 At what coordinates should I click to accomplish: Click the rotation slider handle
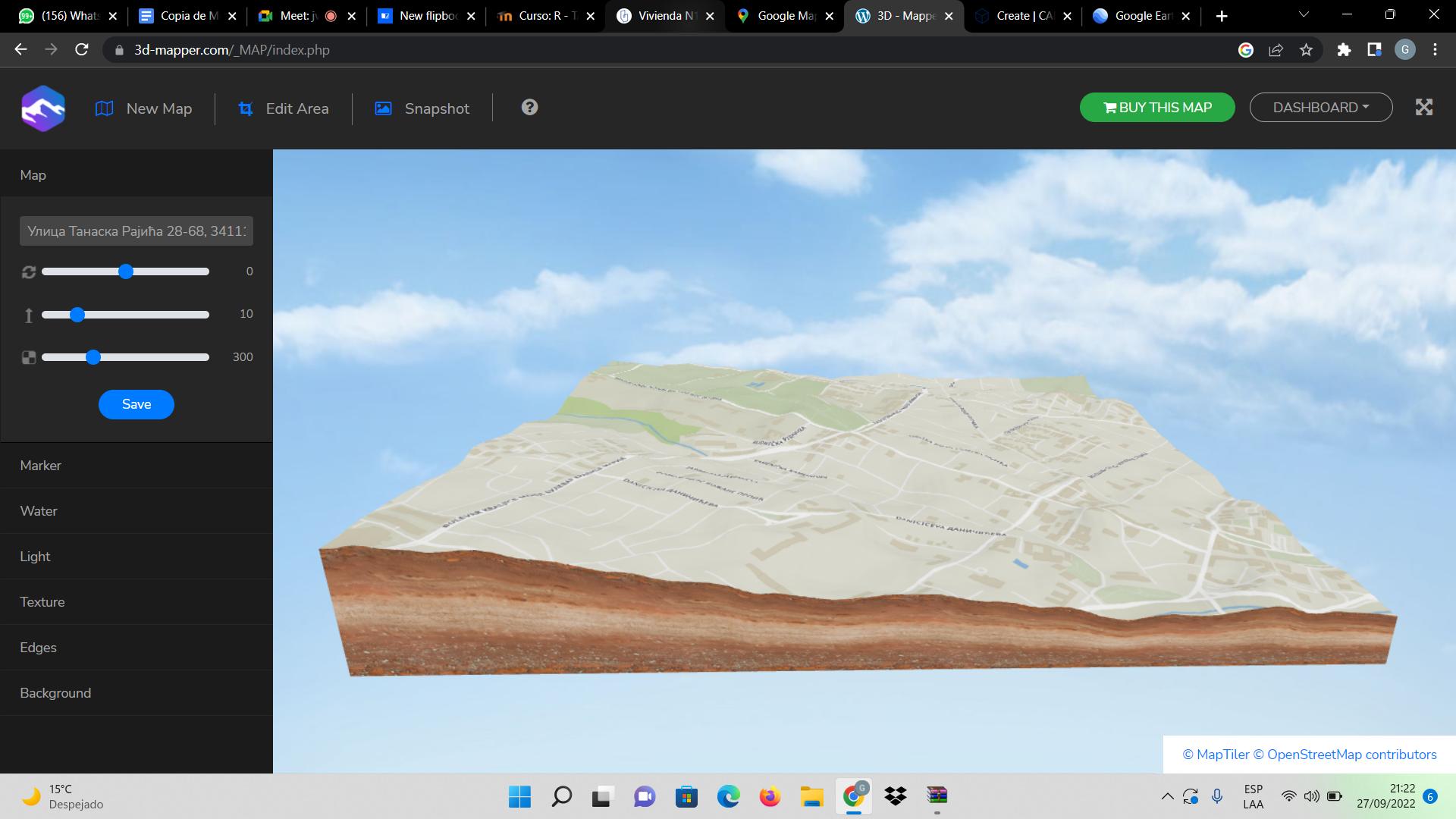coord(126,271)
